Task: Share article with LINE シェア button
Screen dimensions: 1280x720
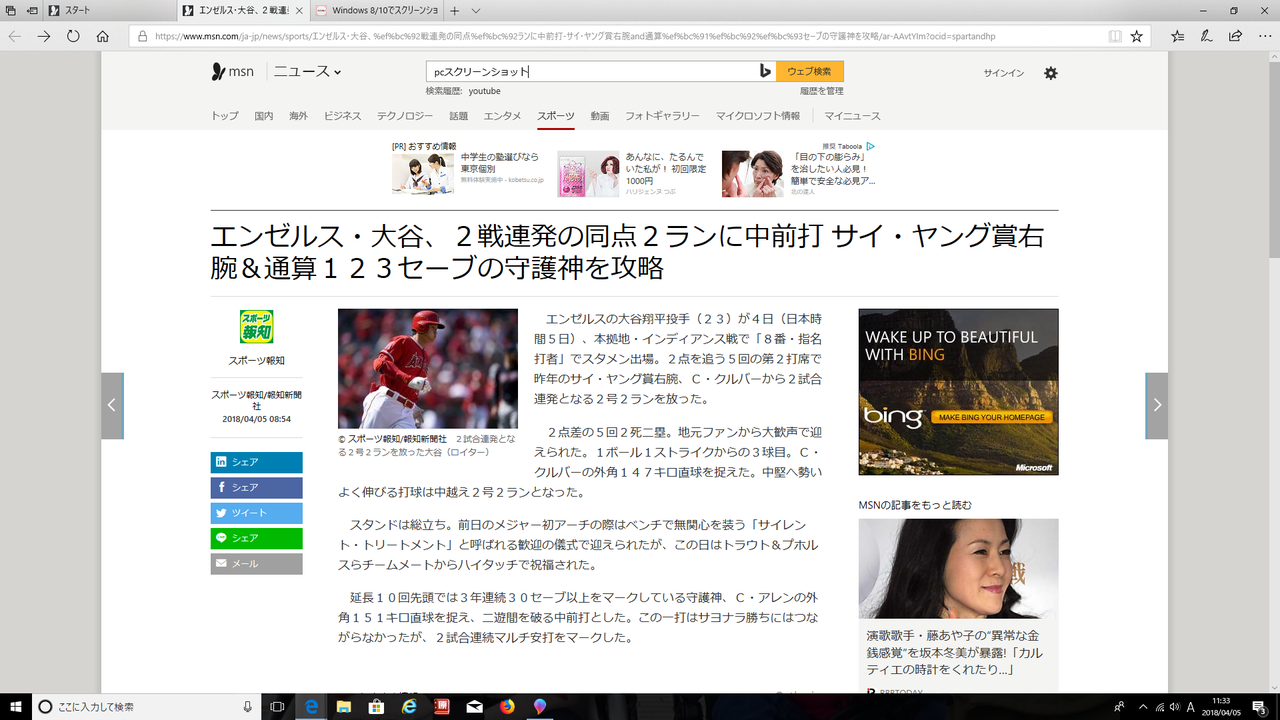Action: [256, 538]
